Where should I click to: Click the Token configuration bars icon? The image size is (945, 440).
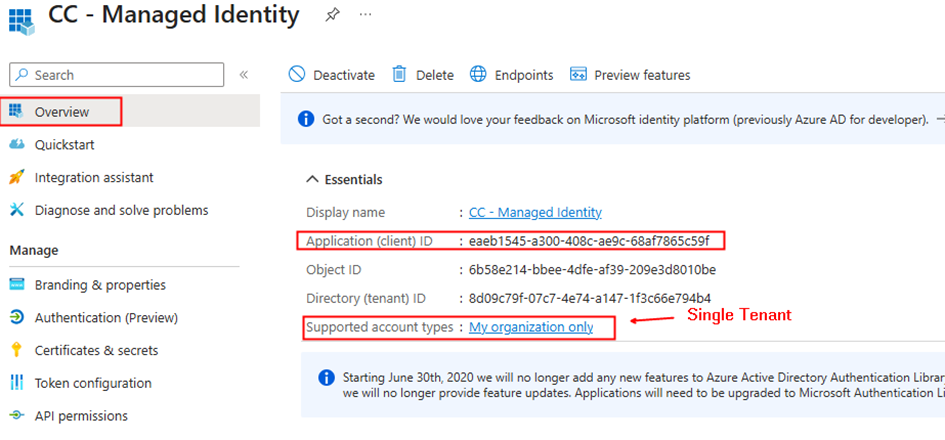point(17,383)
